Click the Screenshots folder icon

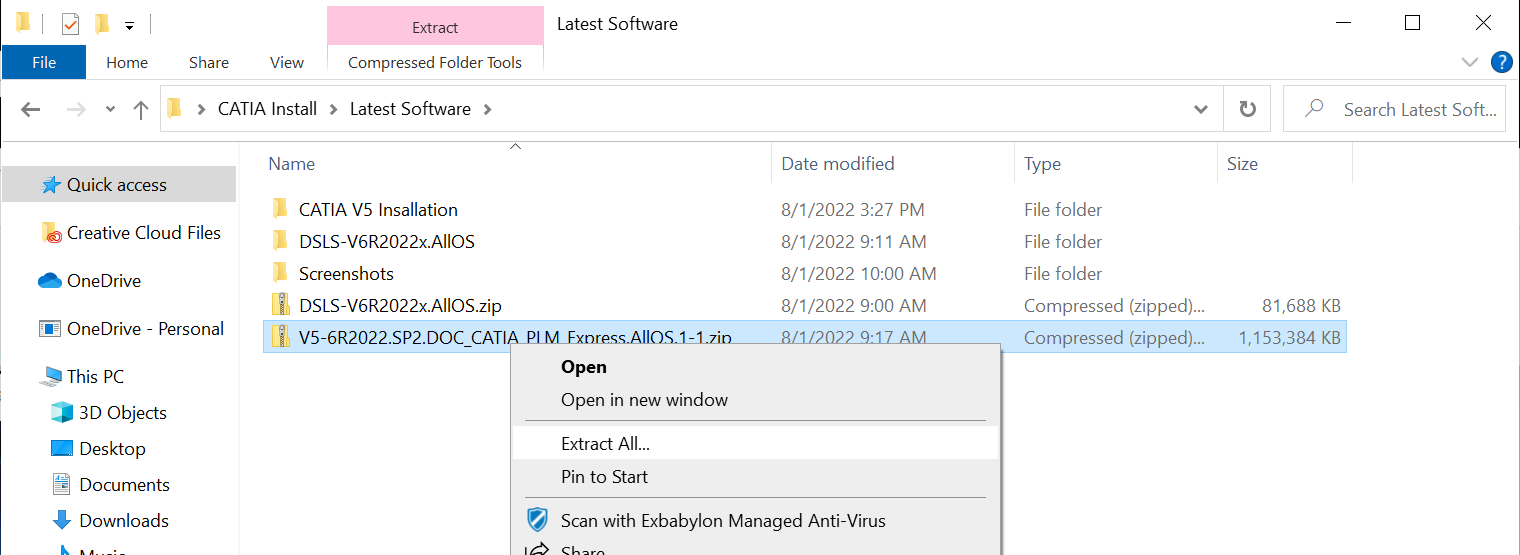coord(280,273)
